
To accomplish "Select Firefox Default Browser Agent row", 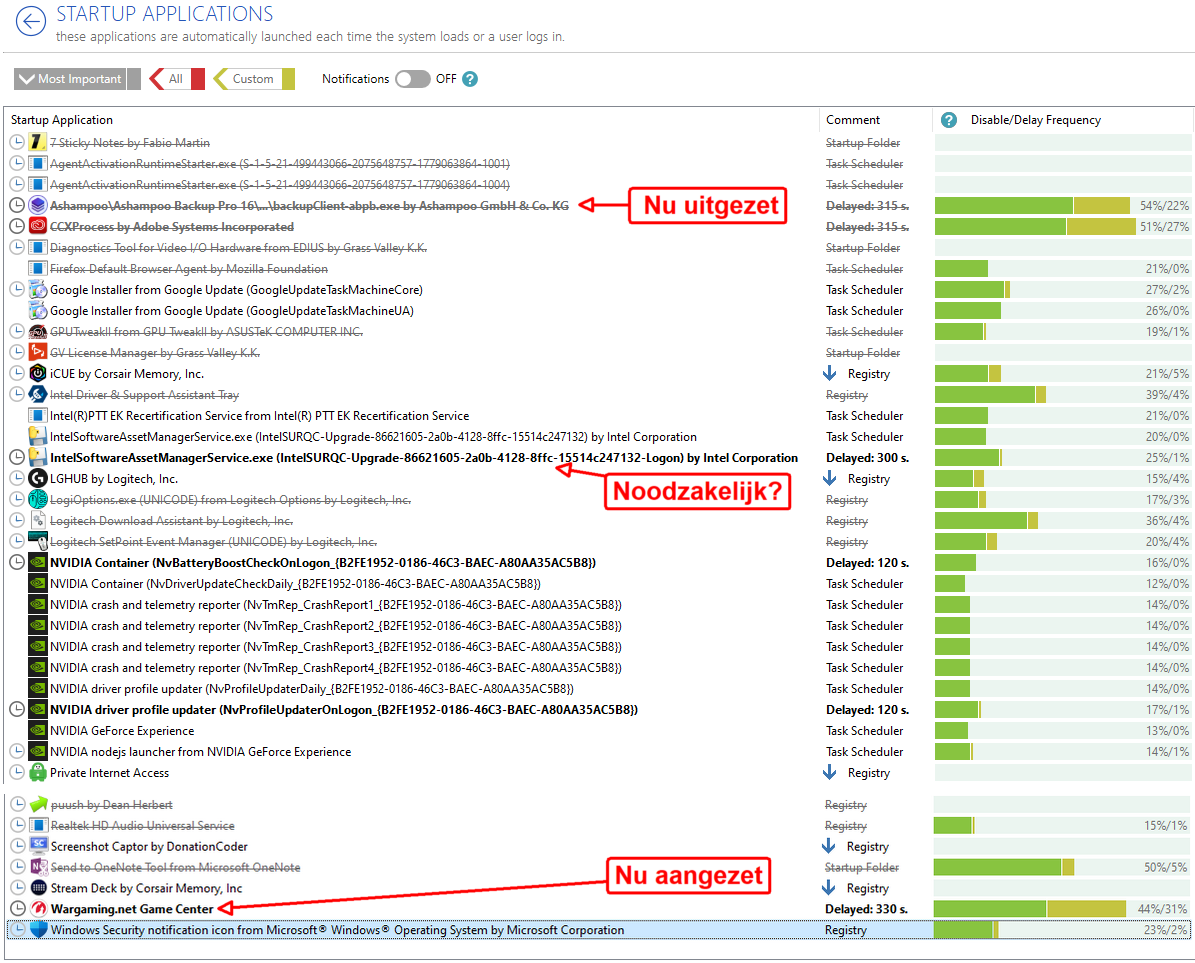I will (x=598, y=269).
